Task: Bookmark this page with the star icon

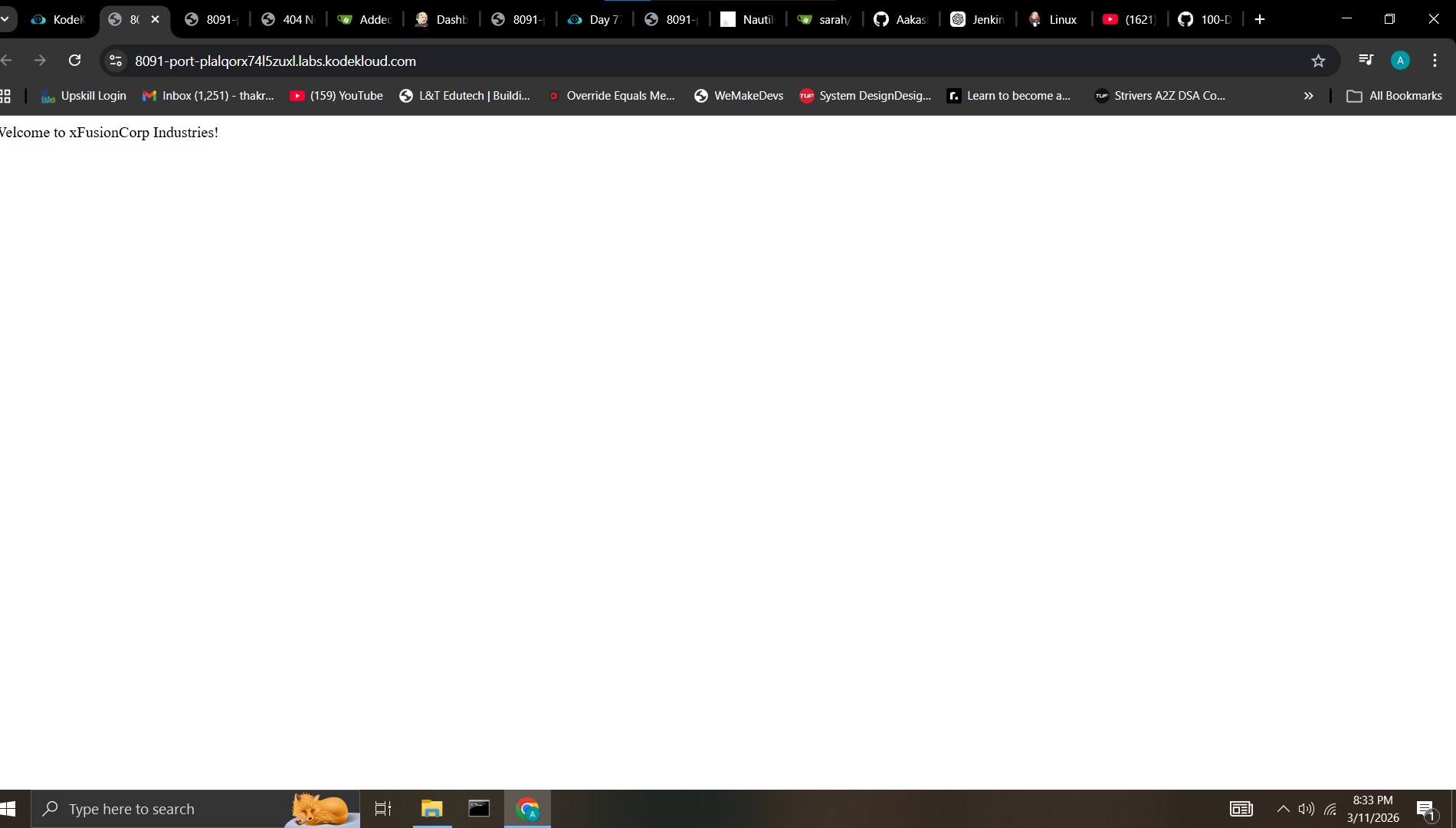Action: (1318, 61)
